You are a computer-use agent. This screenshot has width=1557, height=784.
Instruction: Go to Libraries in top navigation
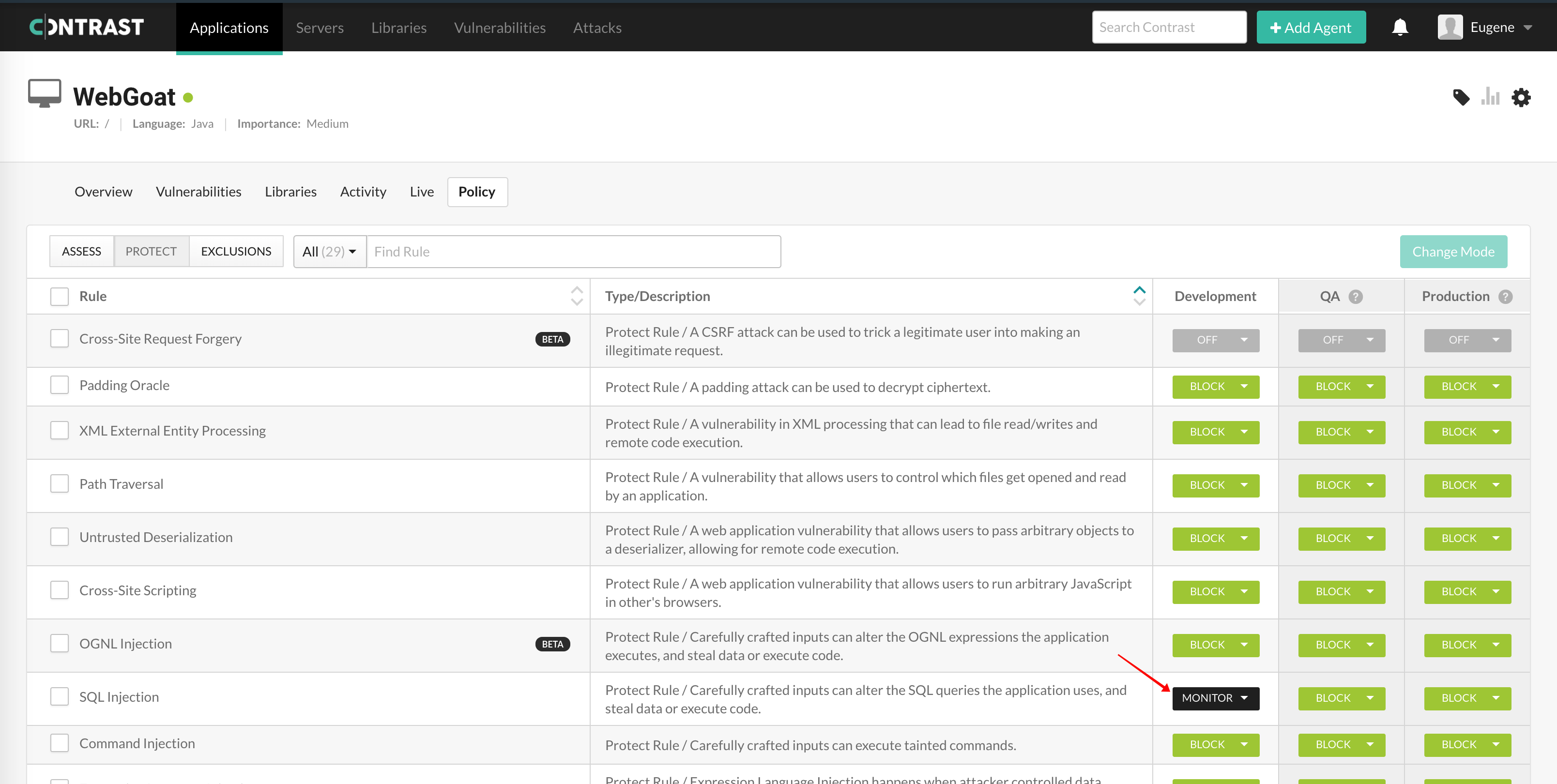[399, 28]
